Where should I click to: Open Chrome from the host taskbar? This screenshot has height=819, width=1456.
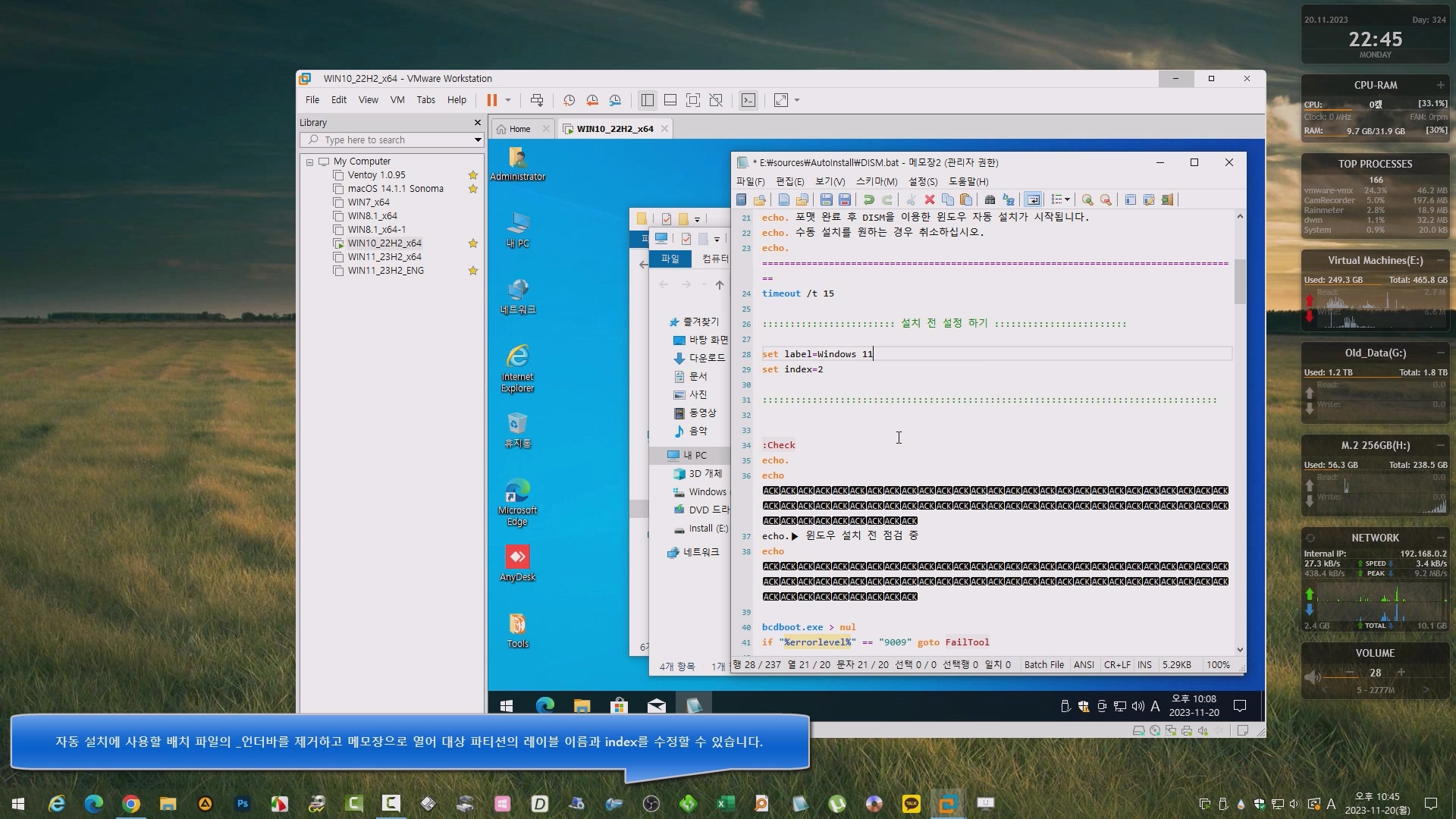pos(131,804)
